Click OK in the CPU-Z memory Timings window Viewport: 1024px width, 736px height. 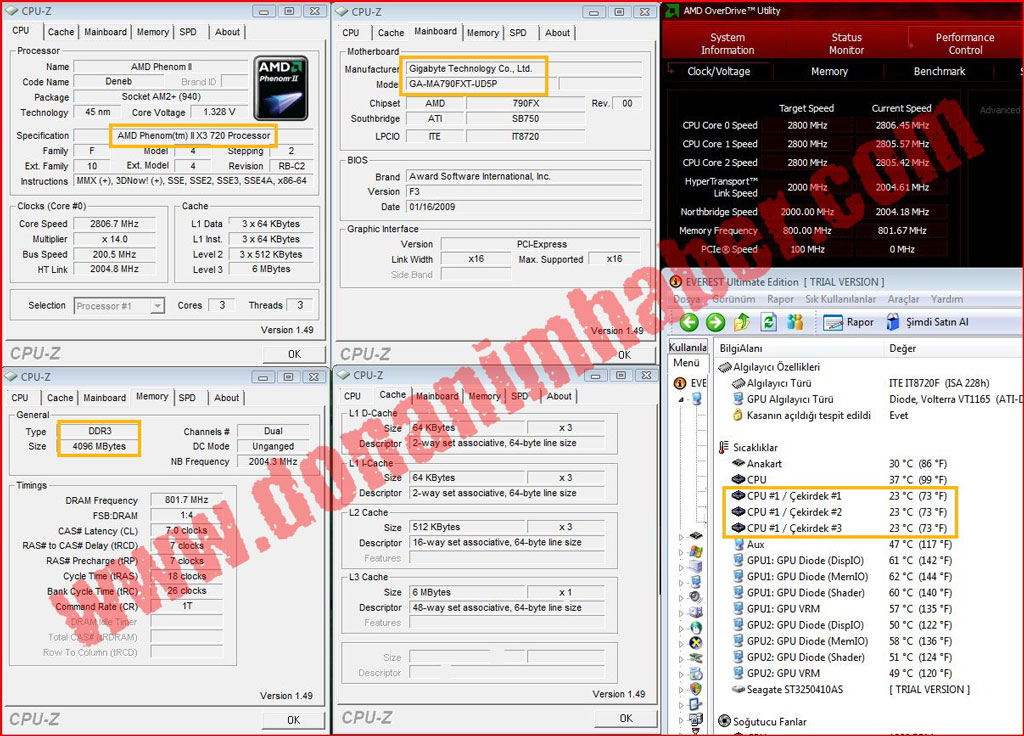pos(294,720)
